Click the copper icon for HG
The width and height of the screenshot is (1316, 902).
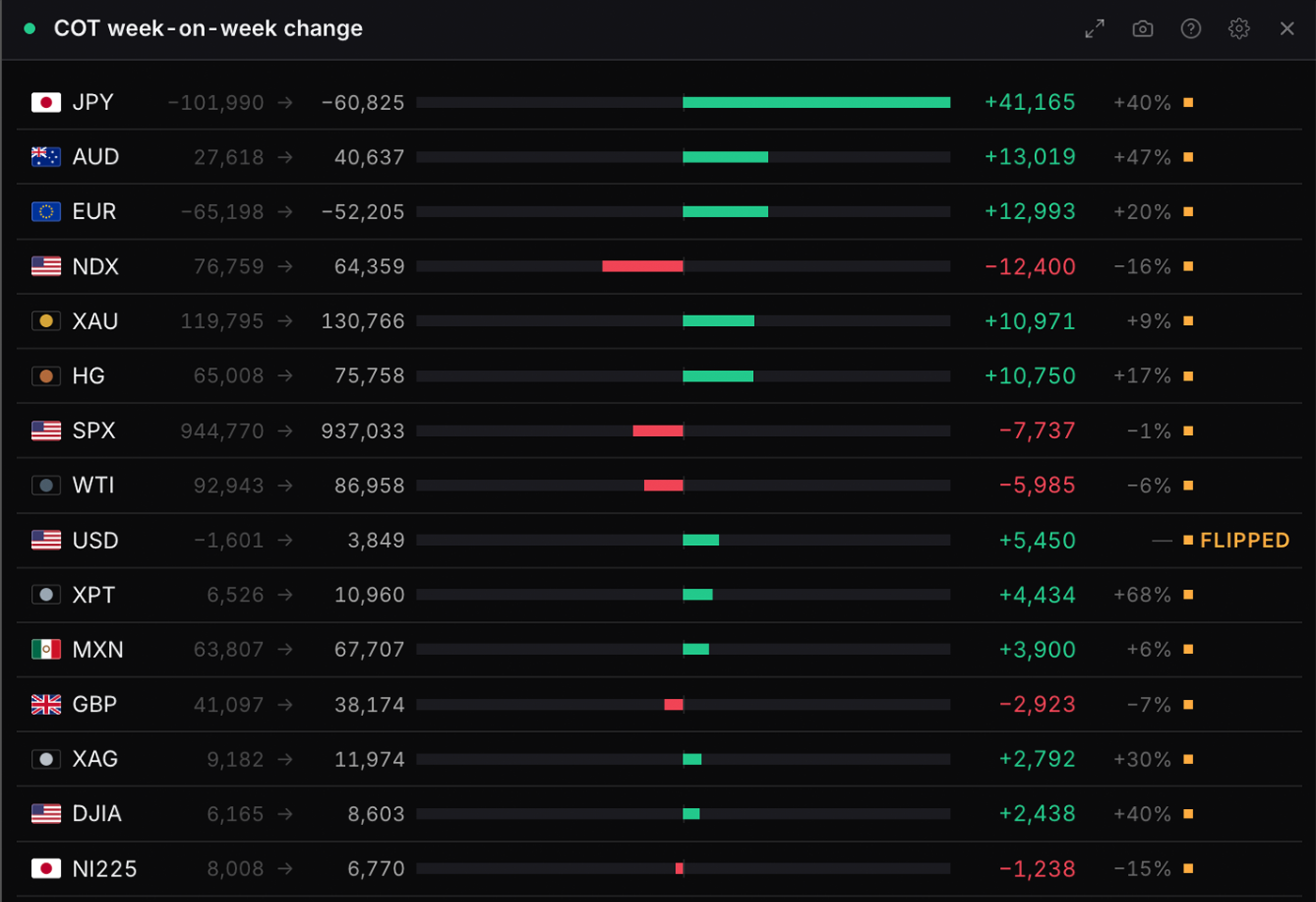coord(46,376)
